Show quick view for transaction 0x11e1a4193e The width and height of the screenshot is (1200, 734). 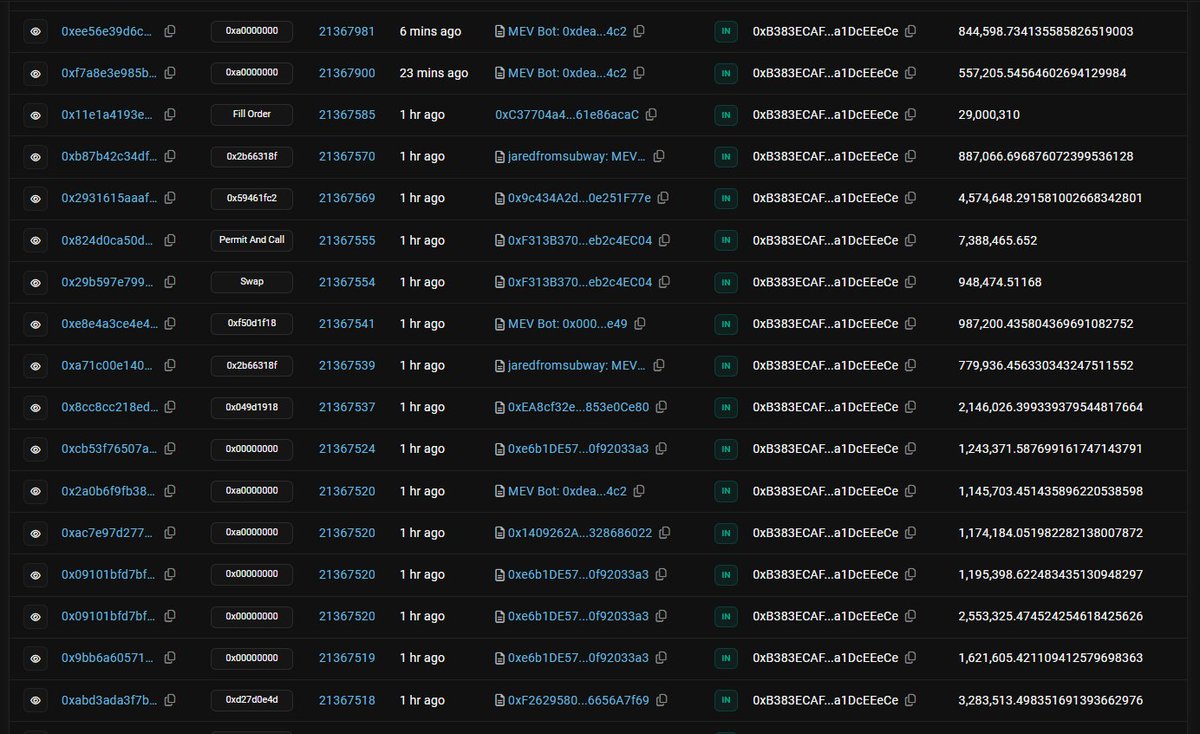click(35, 115)
